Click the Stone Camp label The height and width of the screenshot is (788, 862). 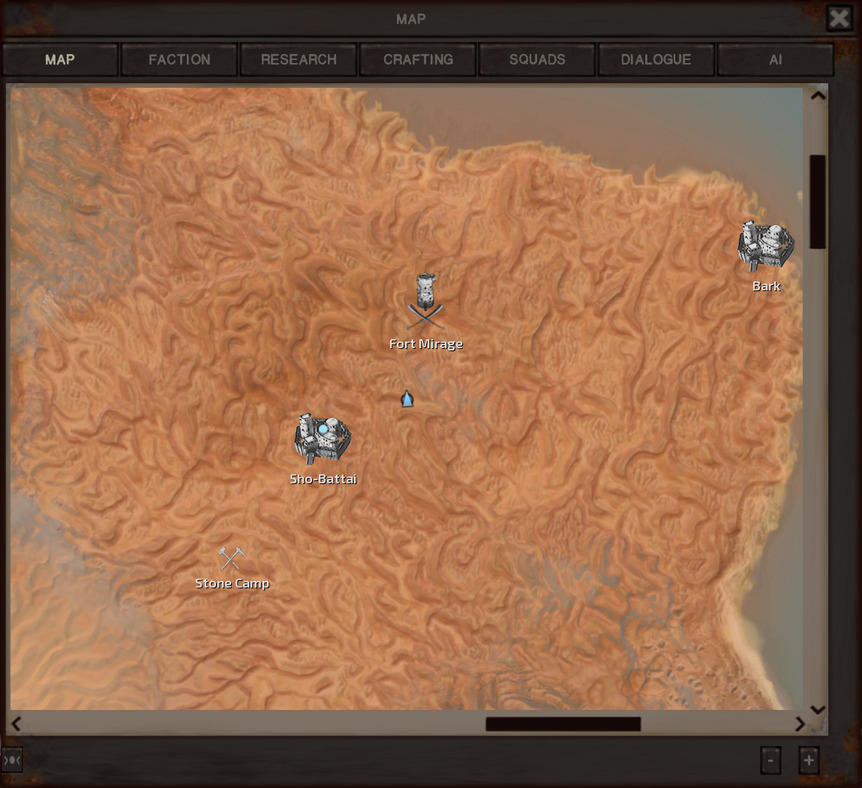(x=232, y=583)
